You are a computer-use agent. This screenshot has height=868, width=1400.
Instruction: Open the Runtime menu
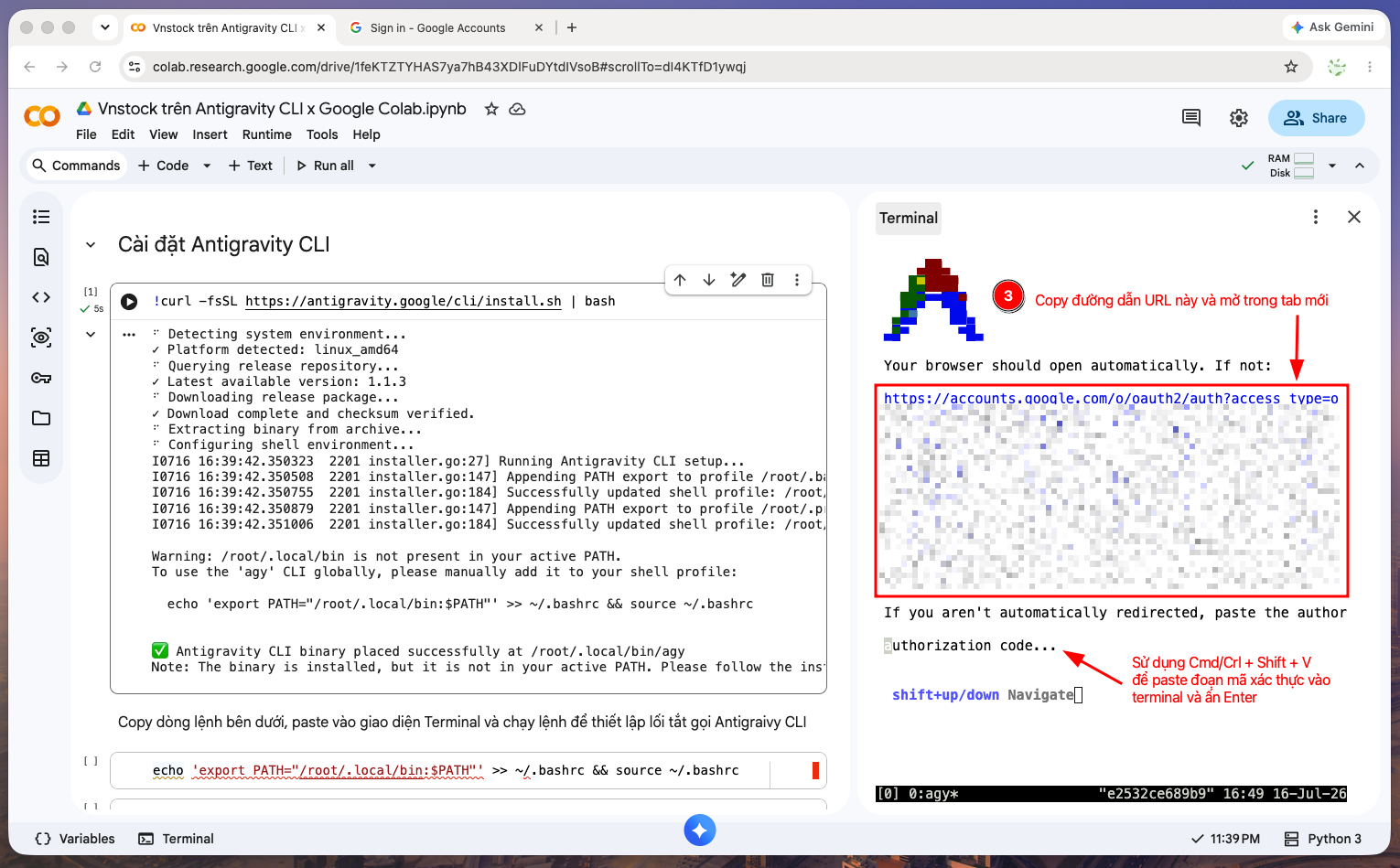(x=267, y=134)
